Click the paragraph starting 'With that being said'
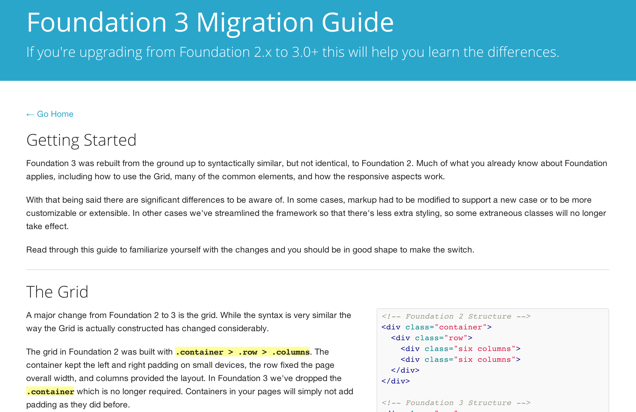Image resolution: width=636 pixels, height=412 pixels. coord(316,213)
